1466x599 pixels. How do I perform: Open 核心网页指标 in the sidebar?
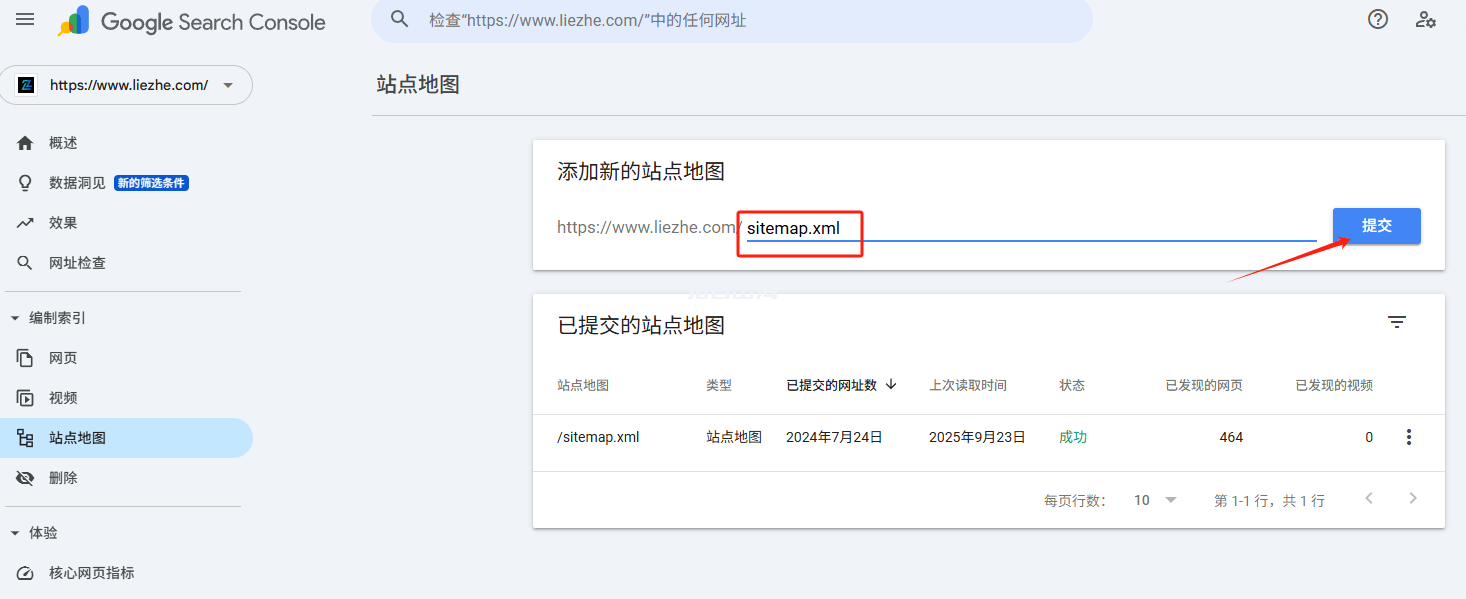(x=126, y=573)
